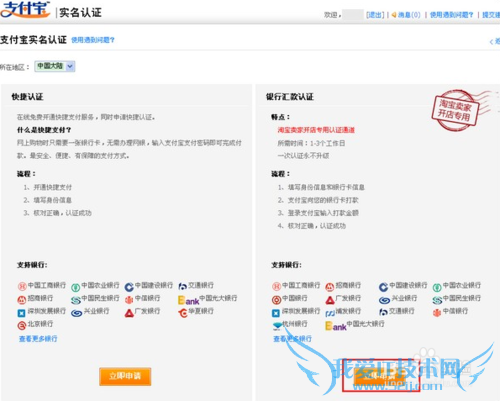Screen dimensions: 500x401
Task: Click the red 淘宝卖家开店专用认证通道 text
Action: tap(316, 130)
